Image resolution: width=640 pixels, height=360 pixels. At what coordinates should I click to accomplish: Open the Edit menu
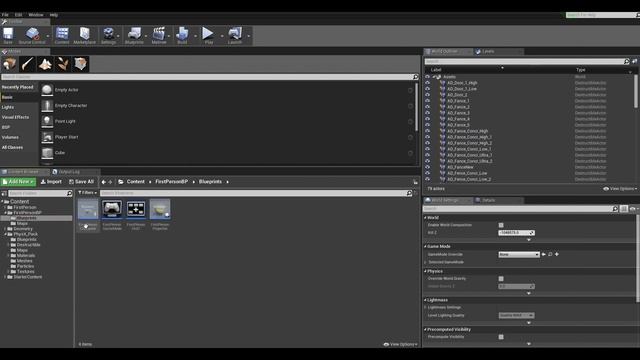(x=19, y=15)
